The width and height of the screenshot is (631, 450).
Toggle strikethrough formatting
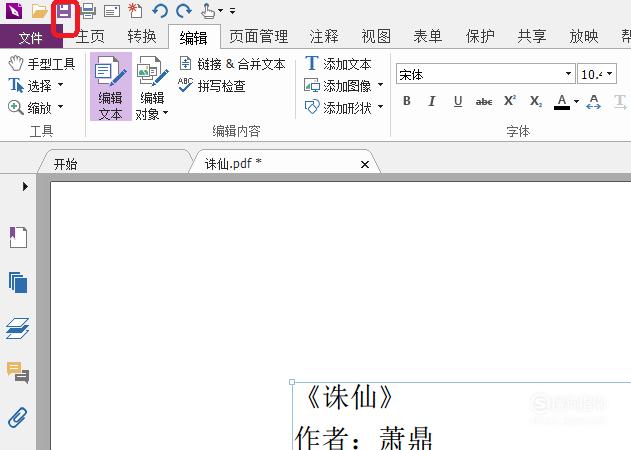(484, 101)
